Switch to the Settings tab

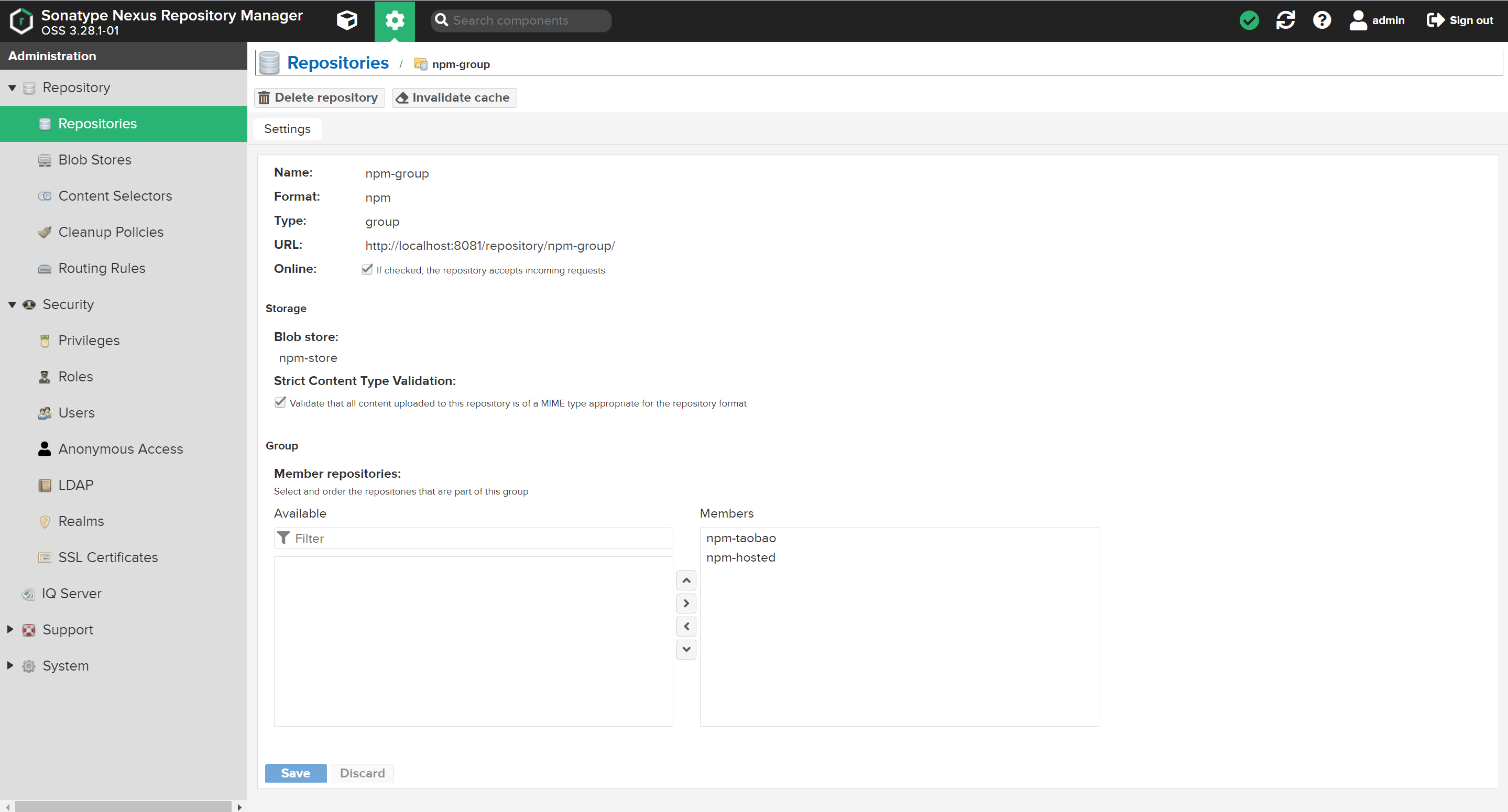287,129
